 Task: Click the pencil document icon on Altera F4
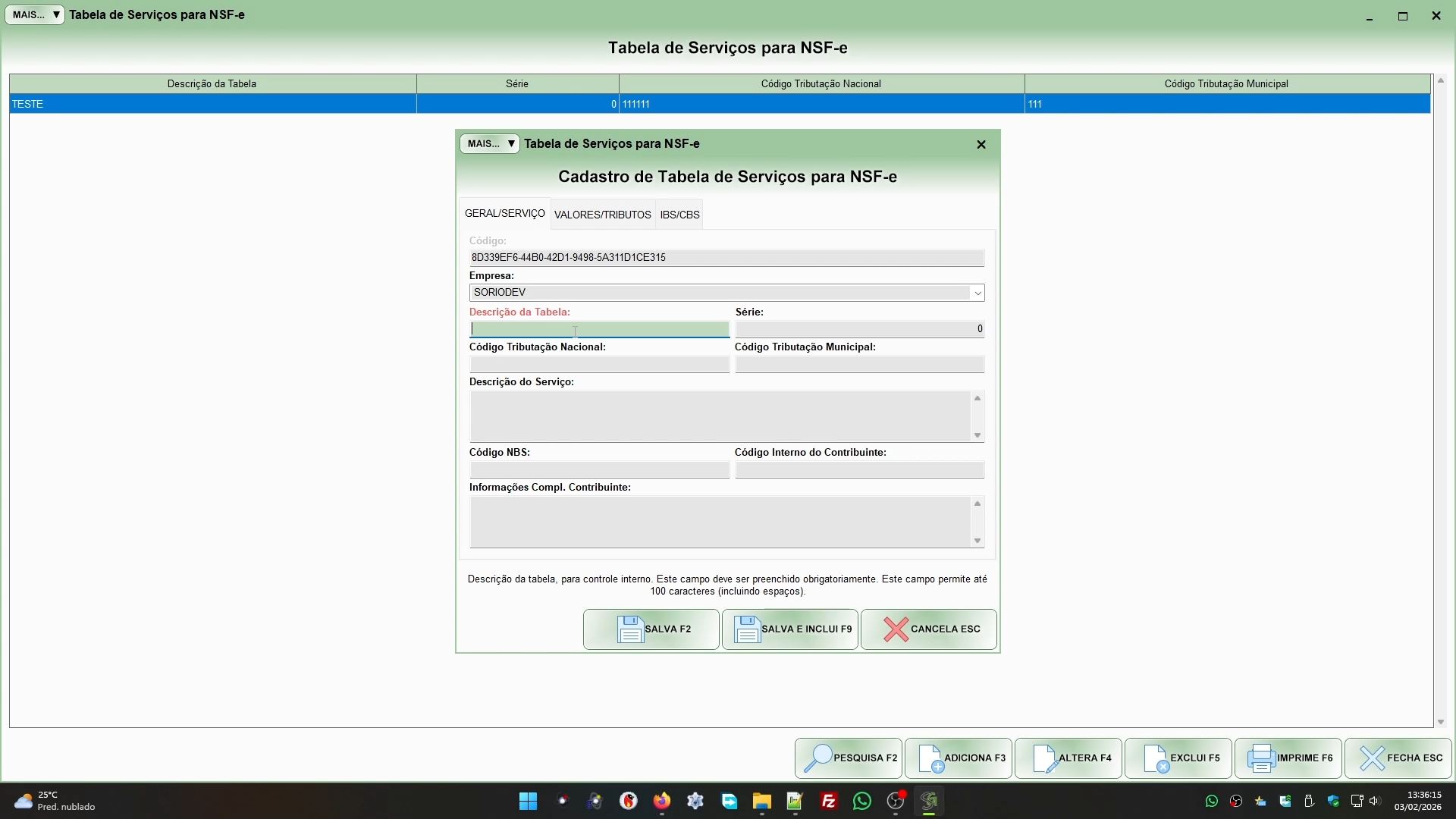[x=1045, y=758]
